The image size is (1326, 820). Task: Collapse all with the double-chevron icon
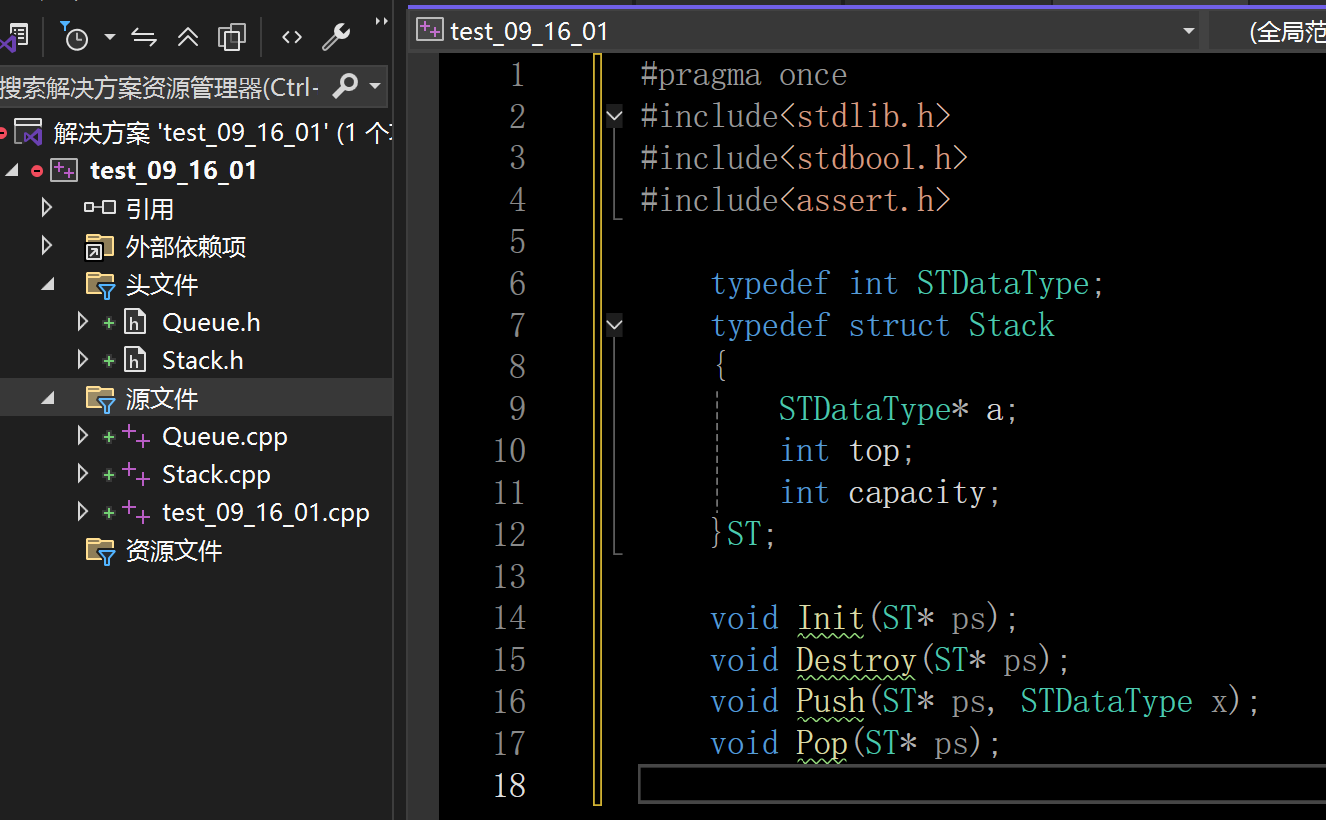click(x=188, y=37)
